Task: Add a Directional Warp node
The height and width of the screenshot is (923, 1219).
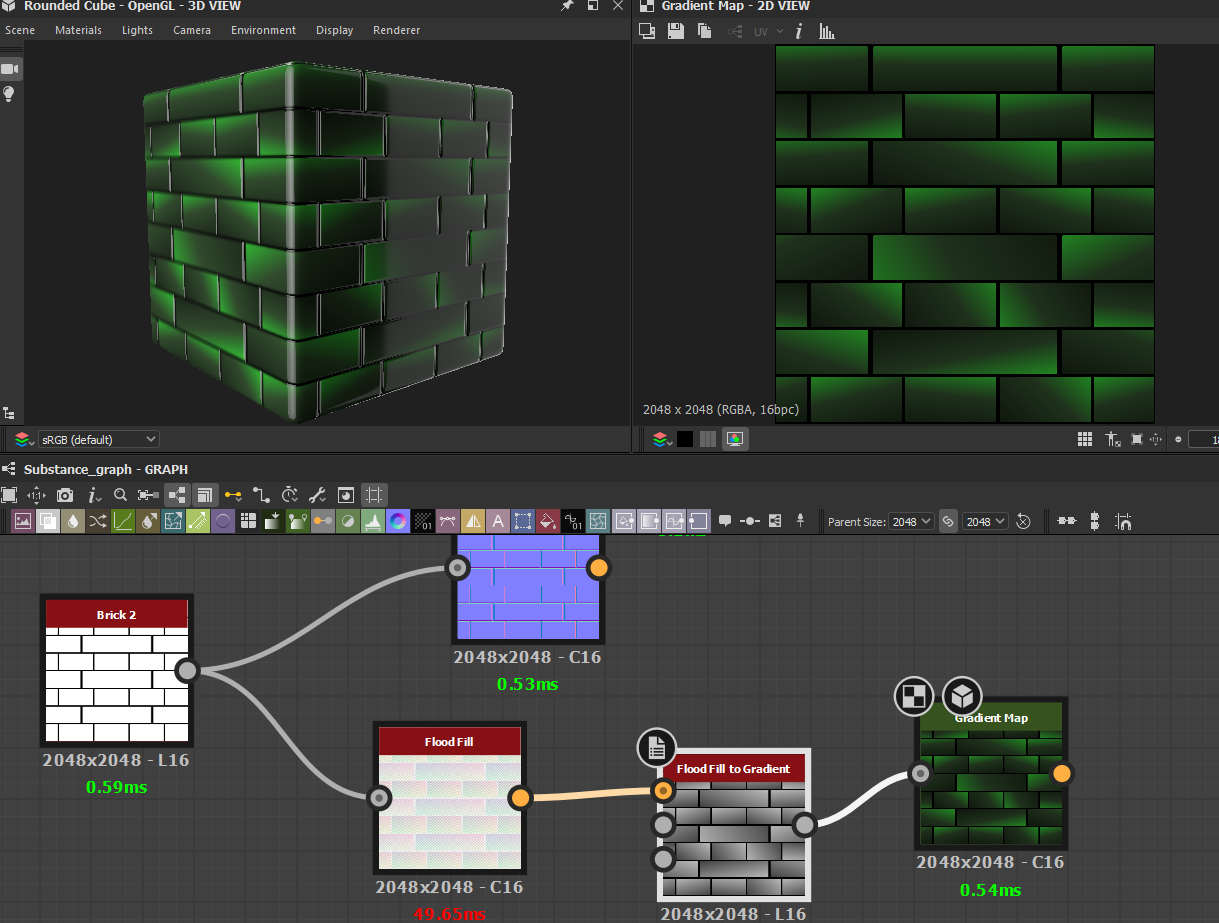Action: 173,521
